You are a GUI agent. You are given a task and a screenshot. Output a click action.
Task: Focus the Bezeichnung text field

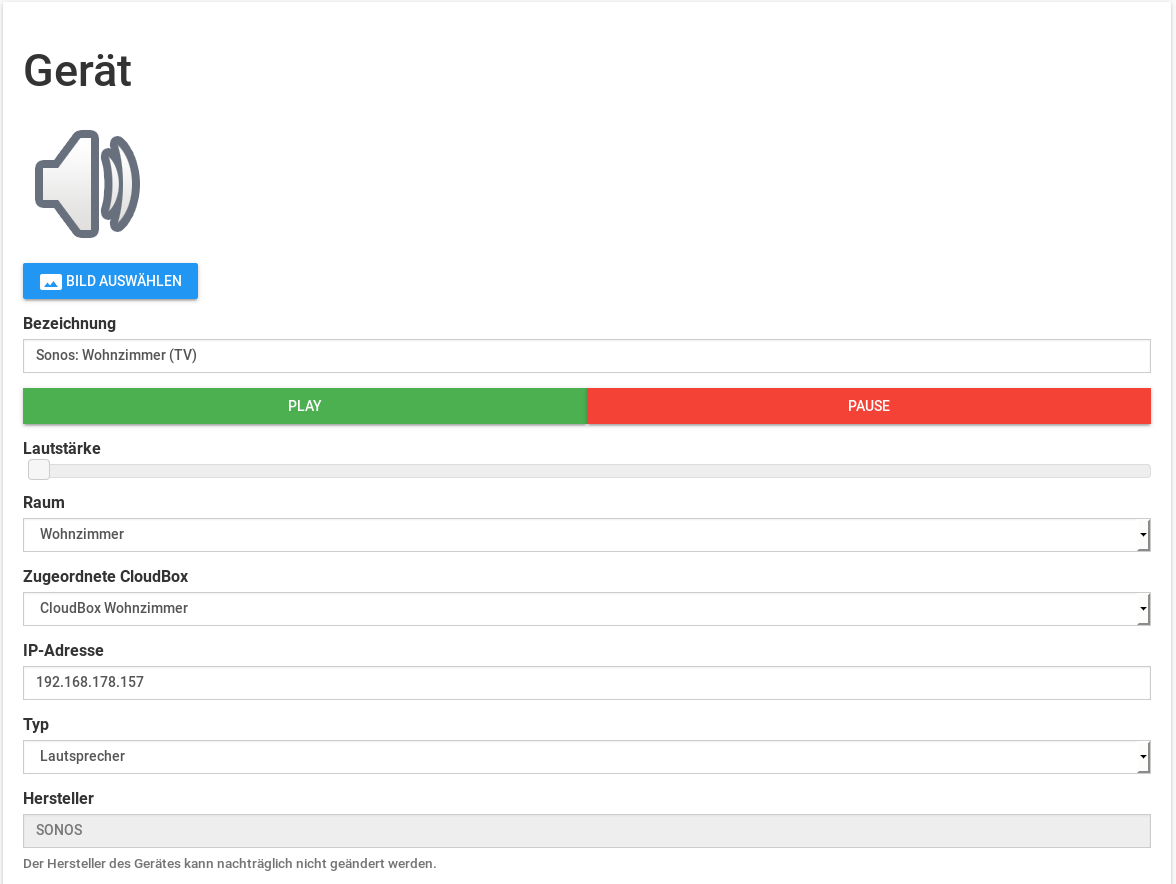(x=586, y=356)
